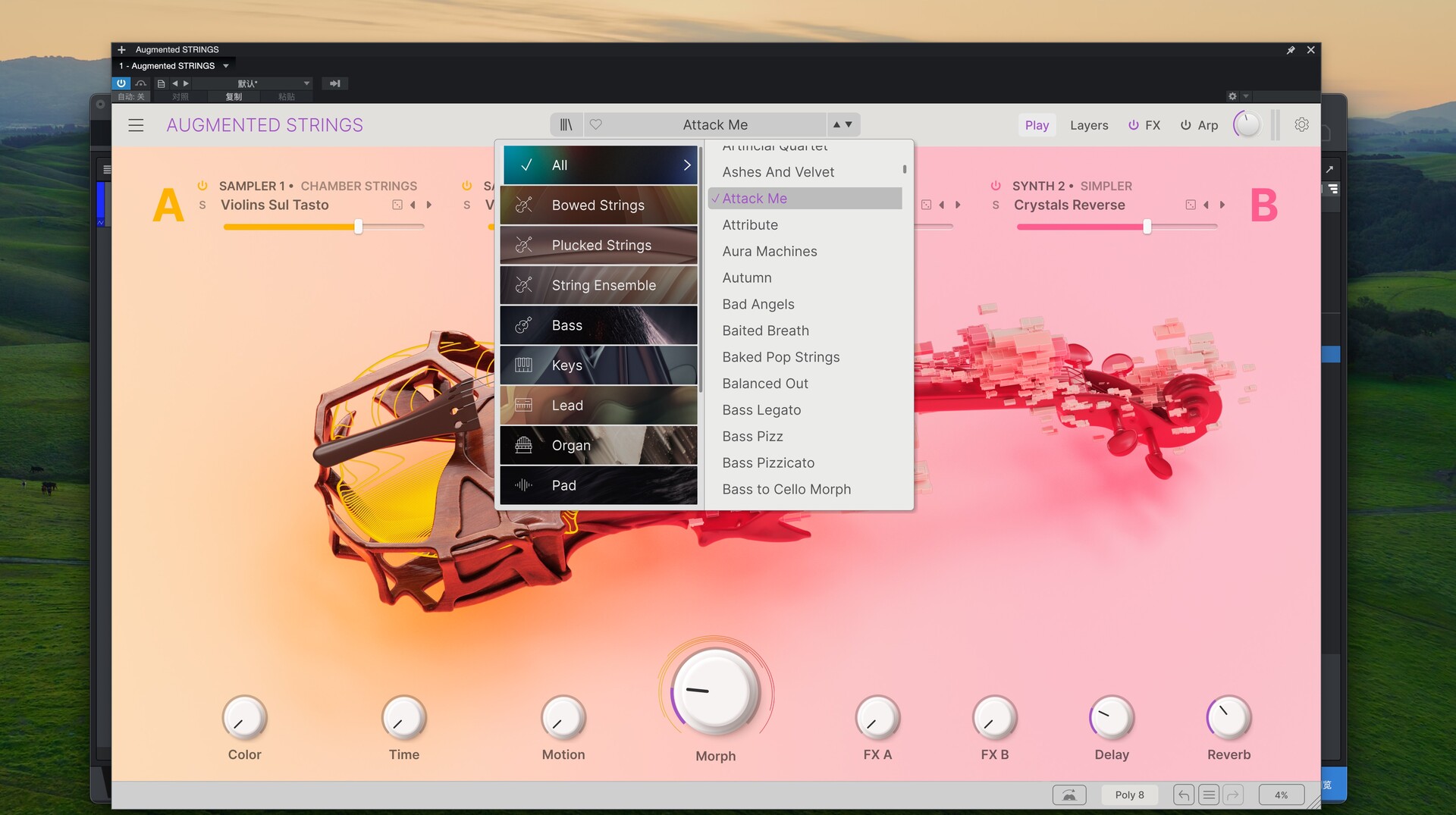Viewport: 1456px width, 815px height.
Task: Select previous source for Crystals Reverse
Action: point(1206,205)
